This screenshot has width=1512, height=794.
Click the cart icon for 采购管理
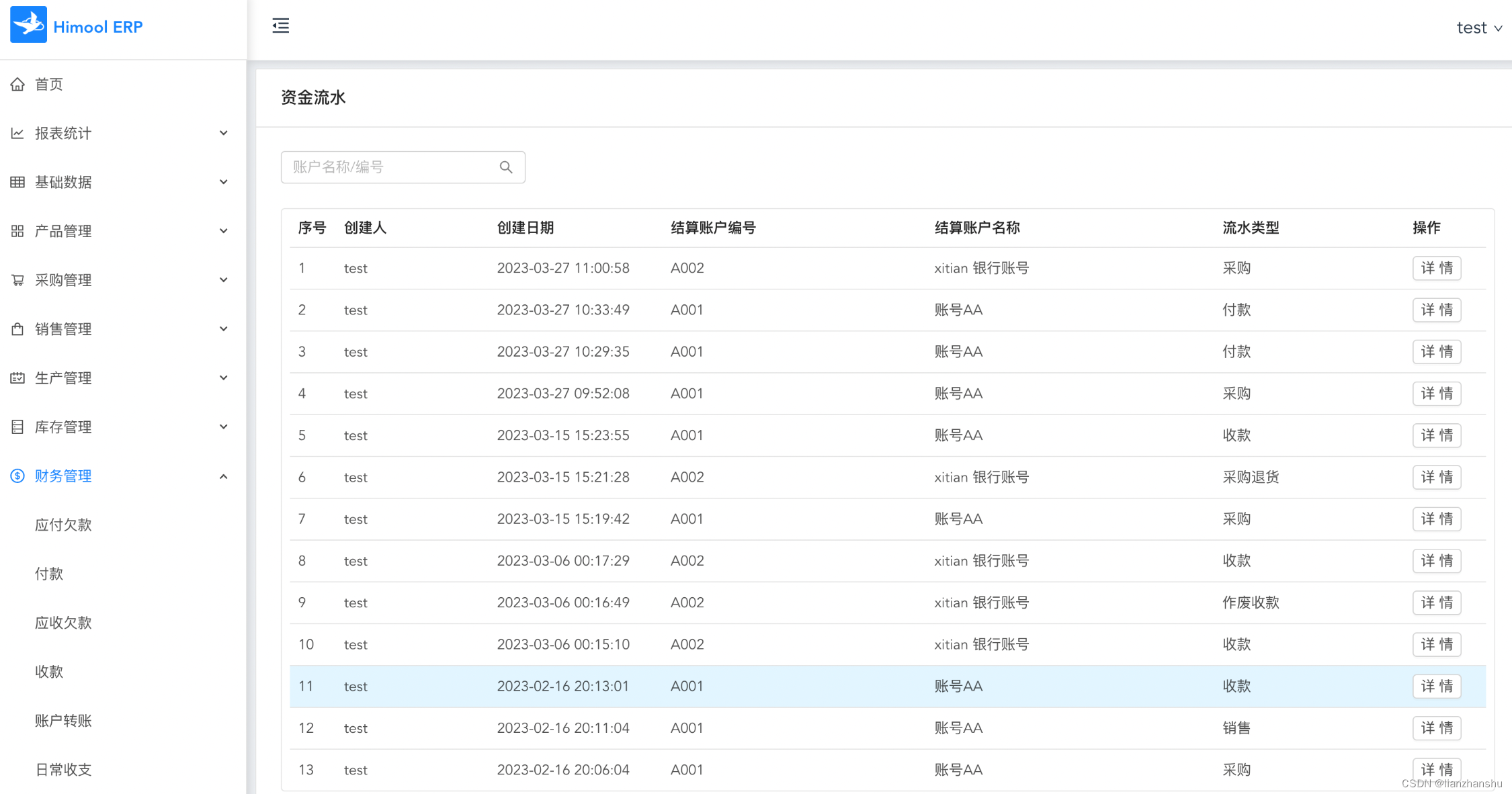point(17,280)
